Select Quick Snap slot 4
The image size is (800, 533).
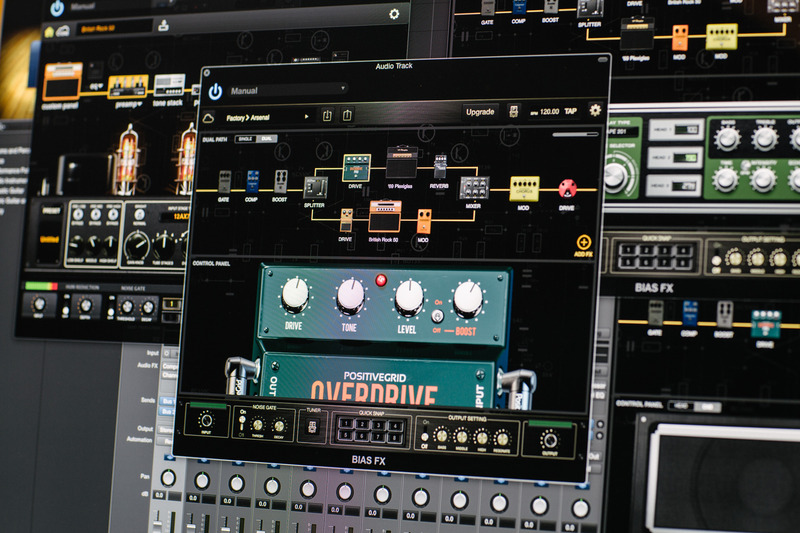[x=394, y=425]
